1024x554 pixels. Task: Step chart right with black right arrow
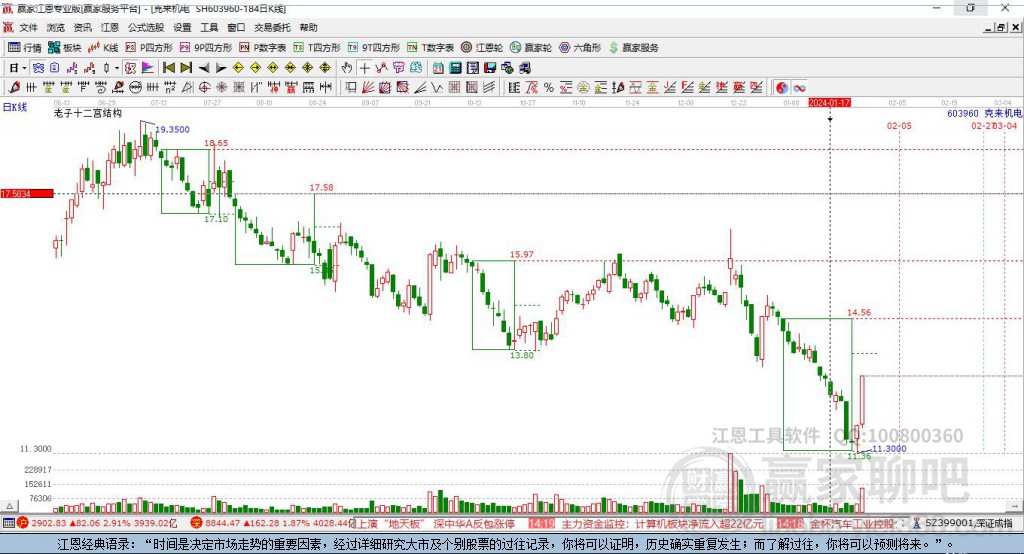pos(221,68)
